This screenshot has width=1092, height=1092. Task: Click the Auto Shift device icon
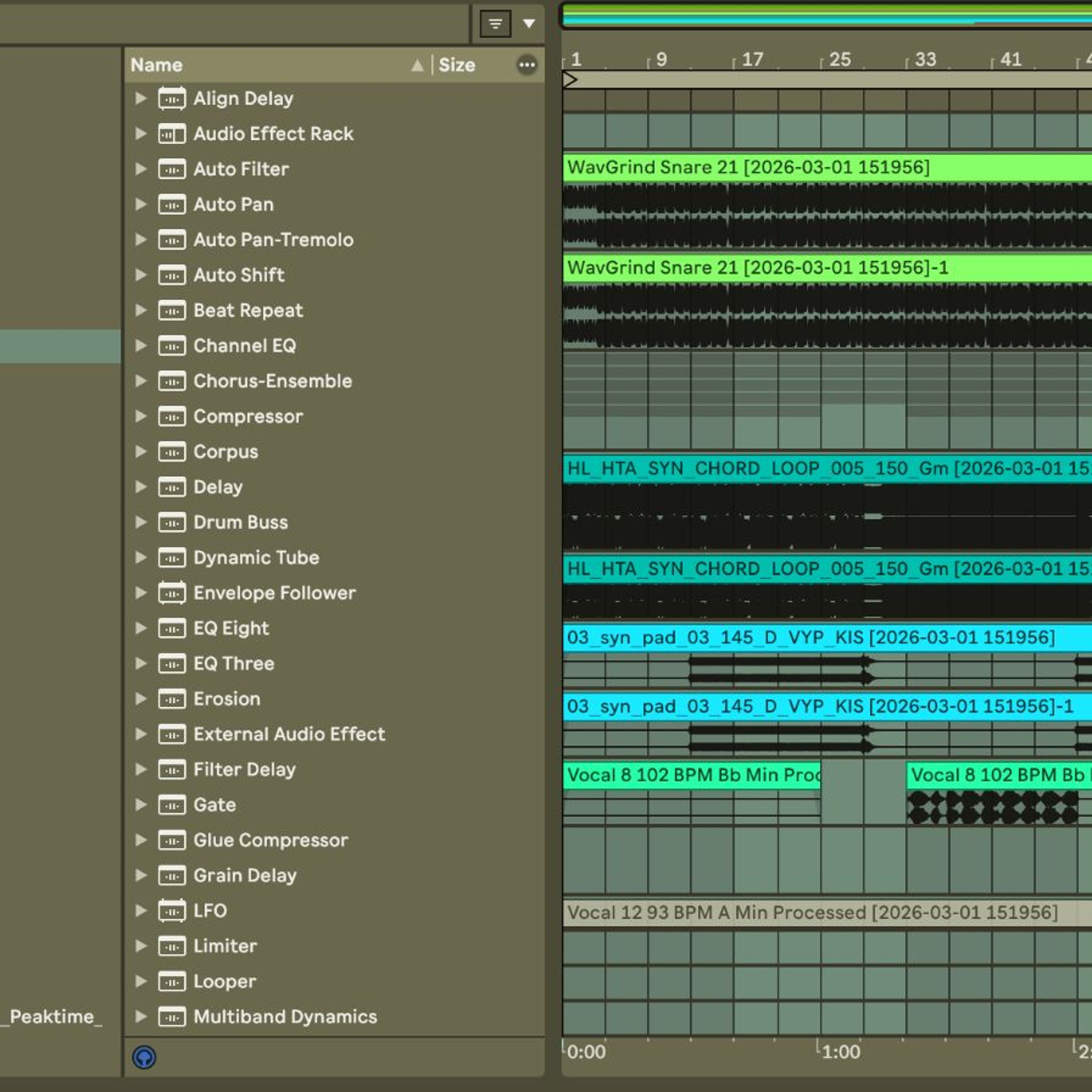(172, 275)
